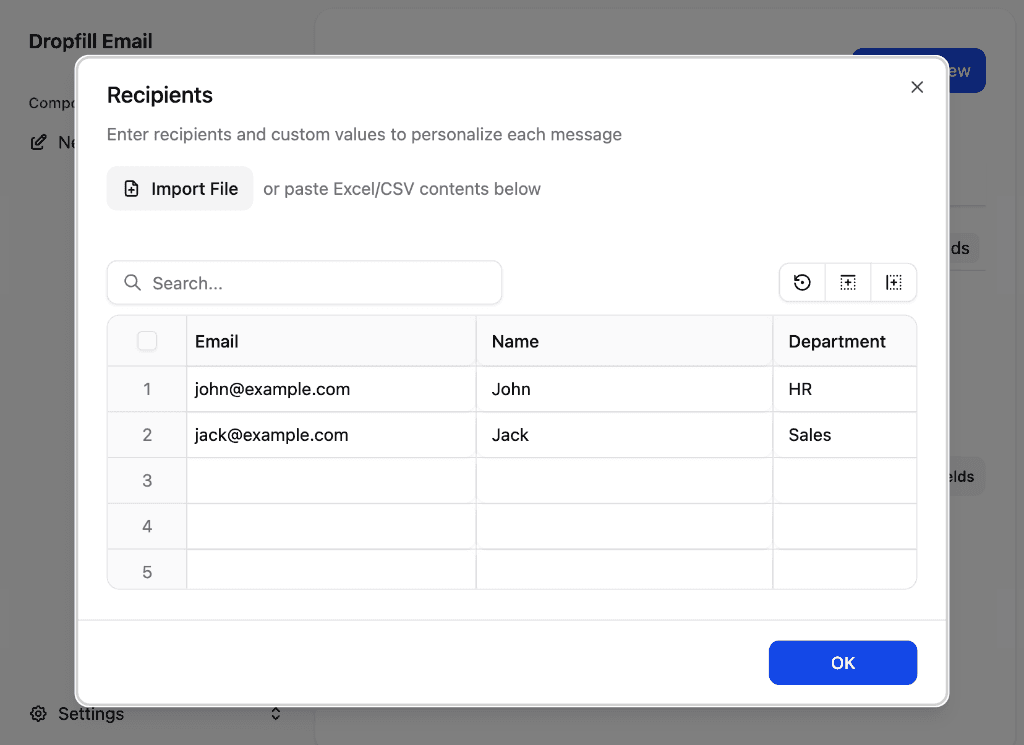Select the Name column header

point(624,341)
